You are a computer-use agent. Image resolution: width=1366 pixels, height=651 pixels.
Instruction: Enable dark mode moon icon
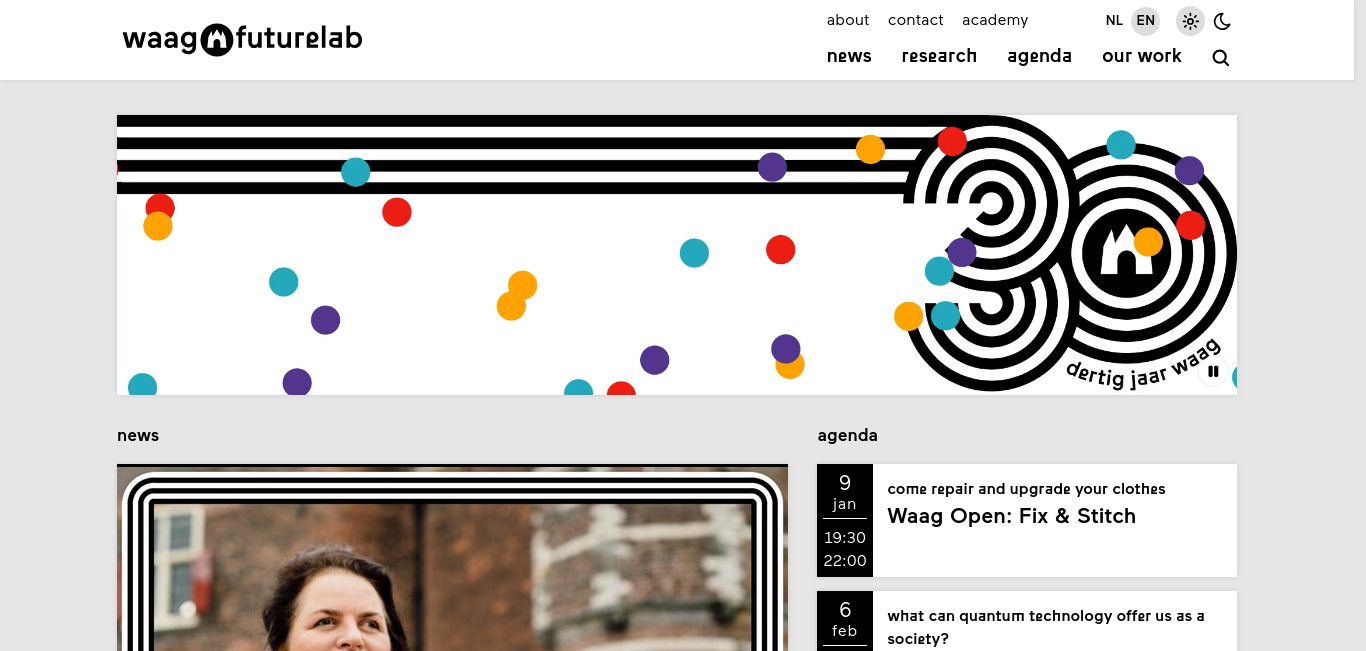pyautogui.click(x=1222, y=21)
